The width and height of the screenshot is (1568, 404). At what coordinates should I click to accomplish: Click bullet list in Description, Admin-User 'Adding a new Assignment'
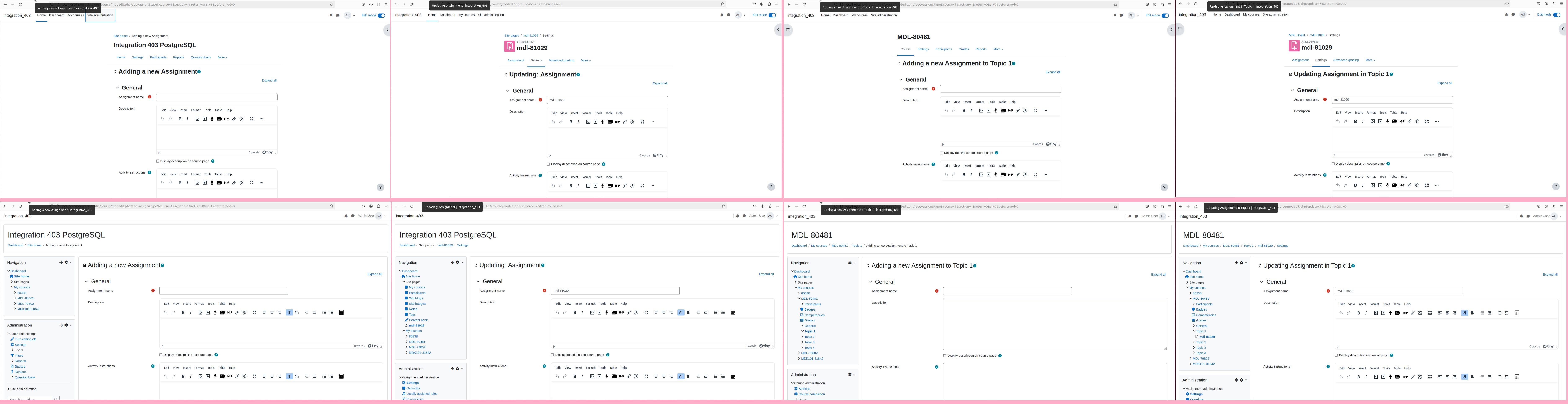coord(324,313)
